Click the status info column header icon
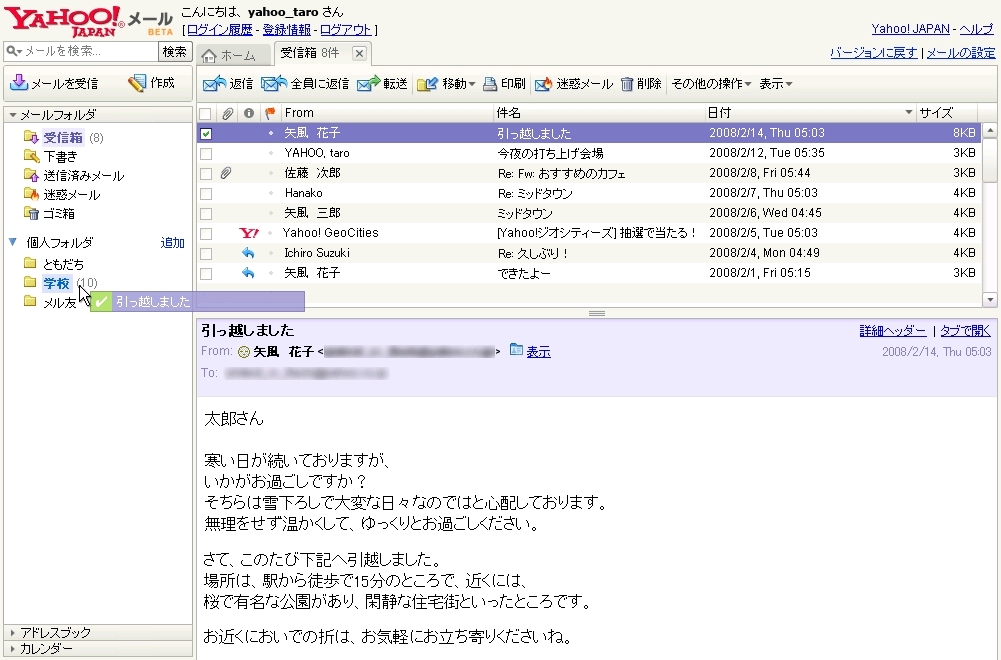Viewport: 1001px width, 660px height. click(x=249, y=113)
